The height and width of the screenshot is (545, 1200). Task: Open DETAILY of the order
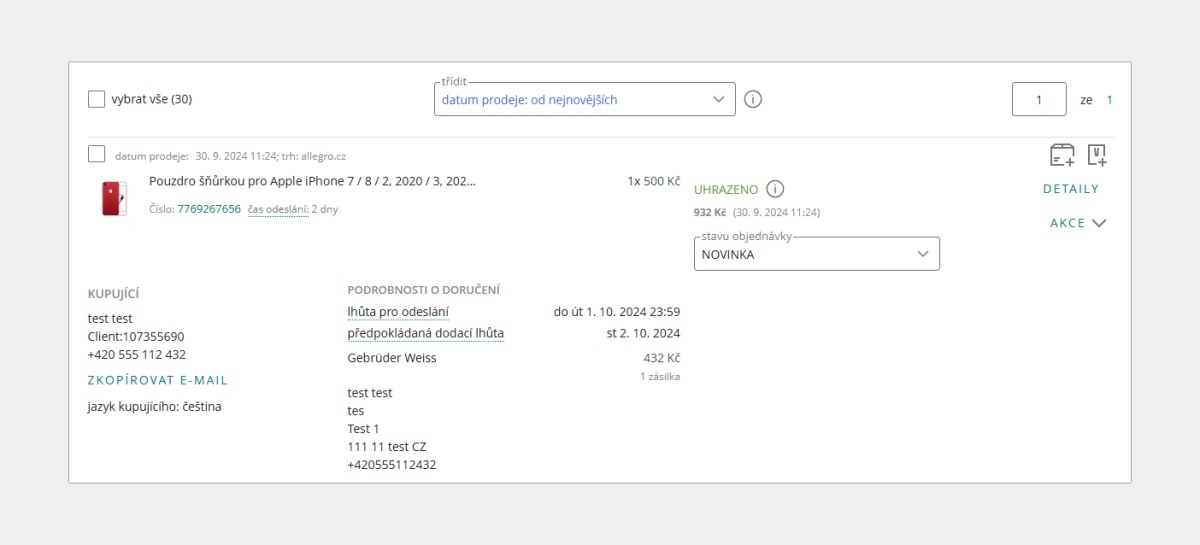point(1070,189)
